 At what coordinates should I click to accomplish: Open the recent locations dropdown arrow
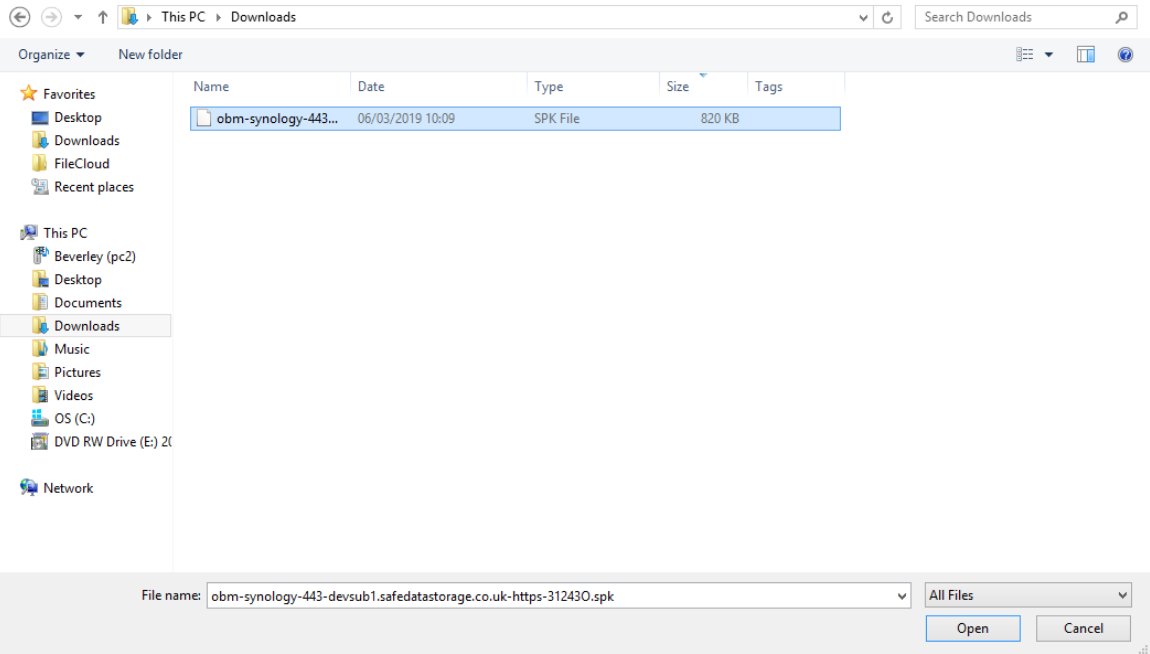click(x=78, y=17)
